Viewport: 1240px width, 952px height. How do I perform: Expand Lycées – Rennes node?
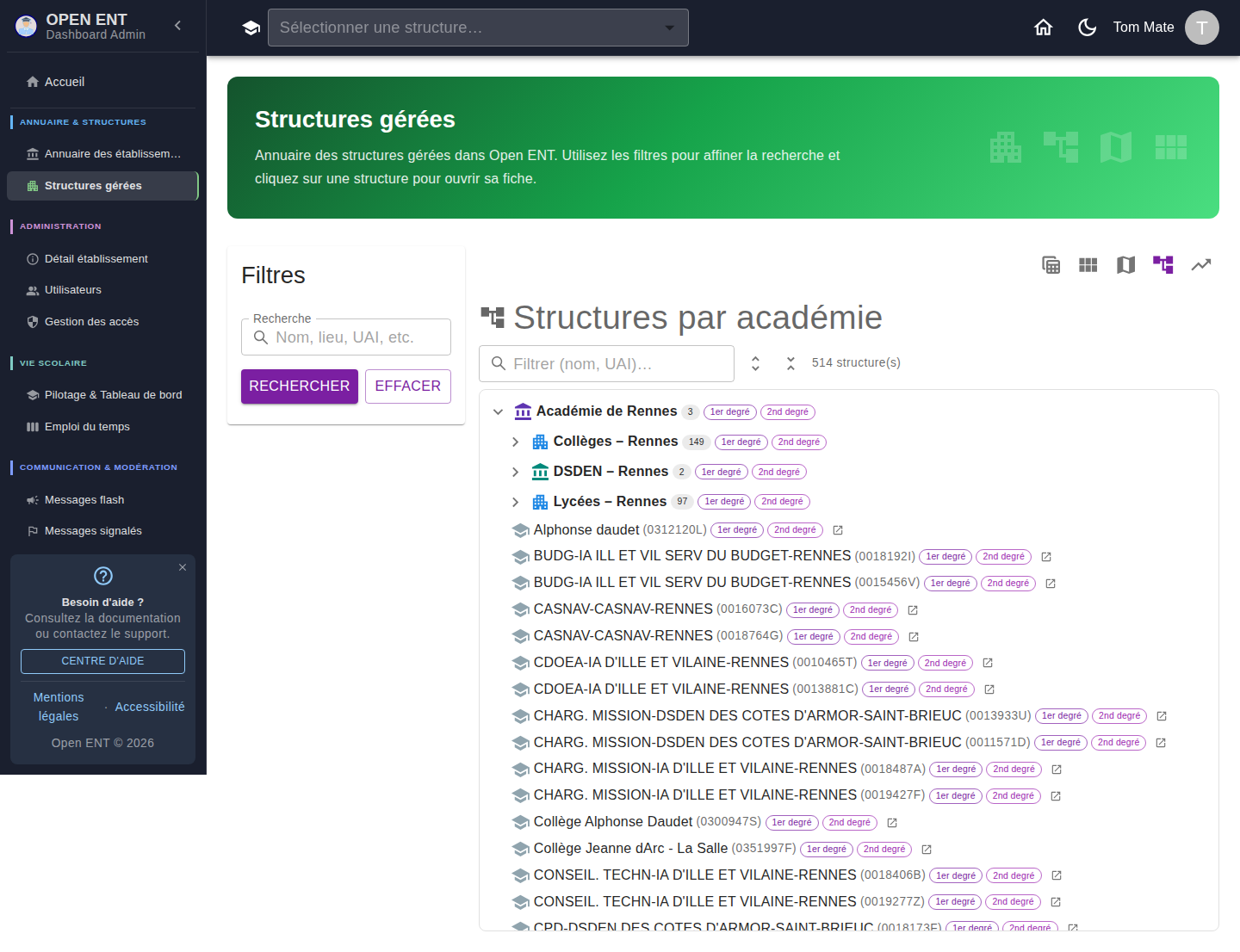pyautogui.click(x=515, y=502)
